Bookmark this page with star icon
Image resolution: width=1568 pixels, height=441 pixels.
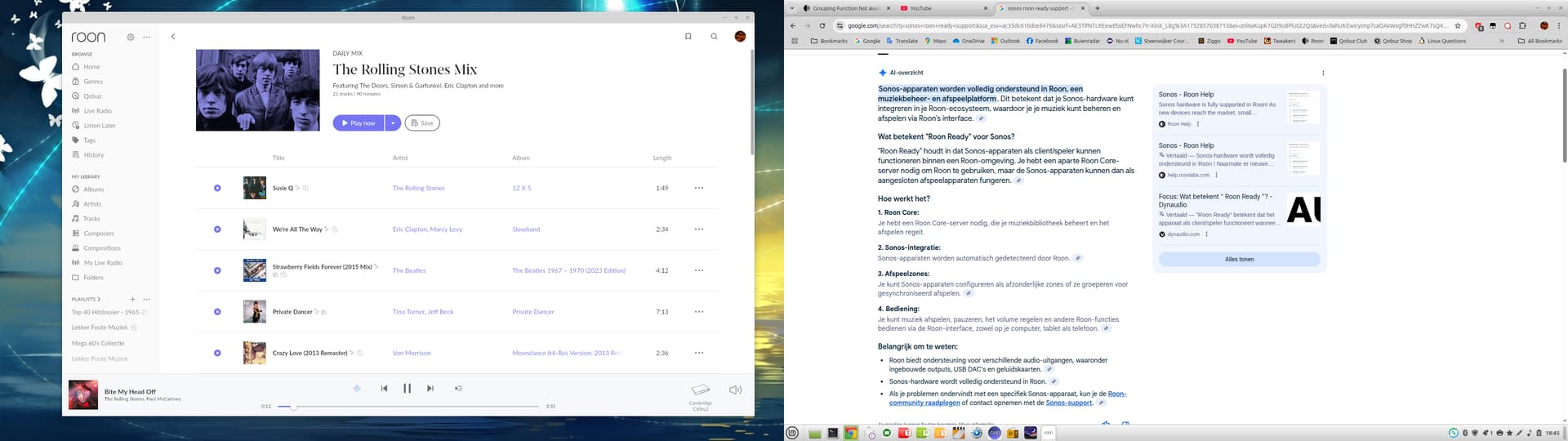coord(1458,25)
